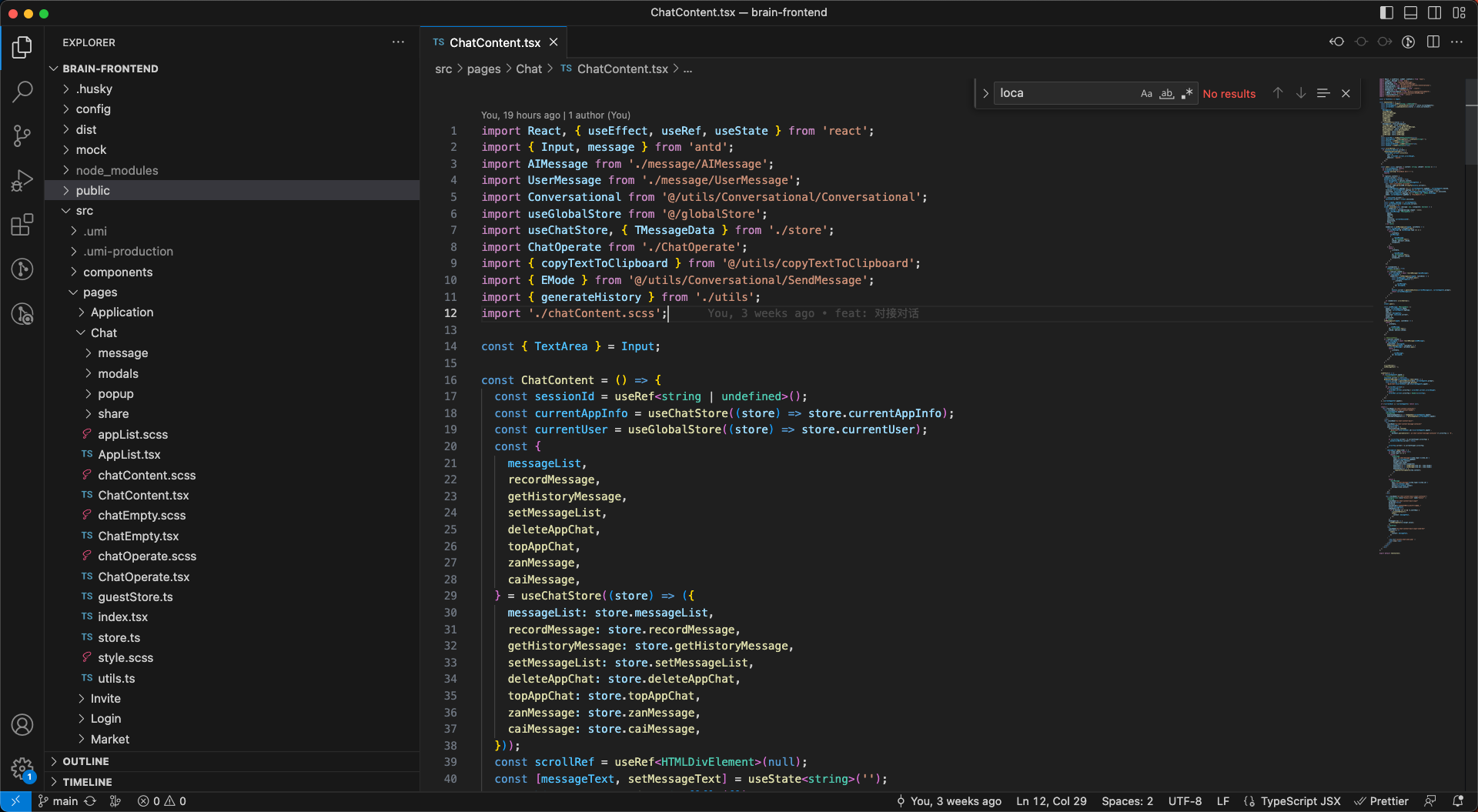Close the find widget
The height and width of the screenshot is (812, 1478).
coord(1346,93)
